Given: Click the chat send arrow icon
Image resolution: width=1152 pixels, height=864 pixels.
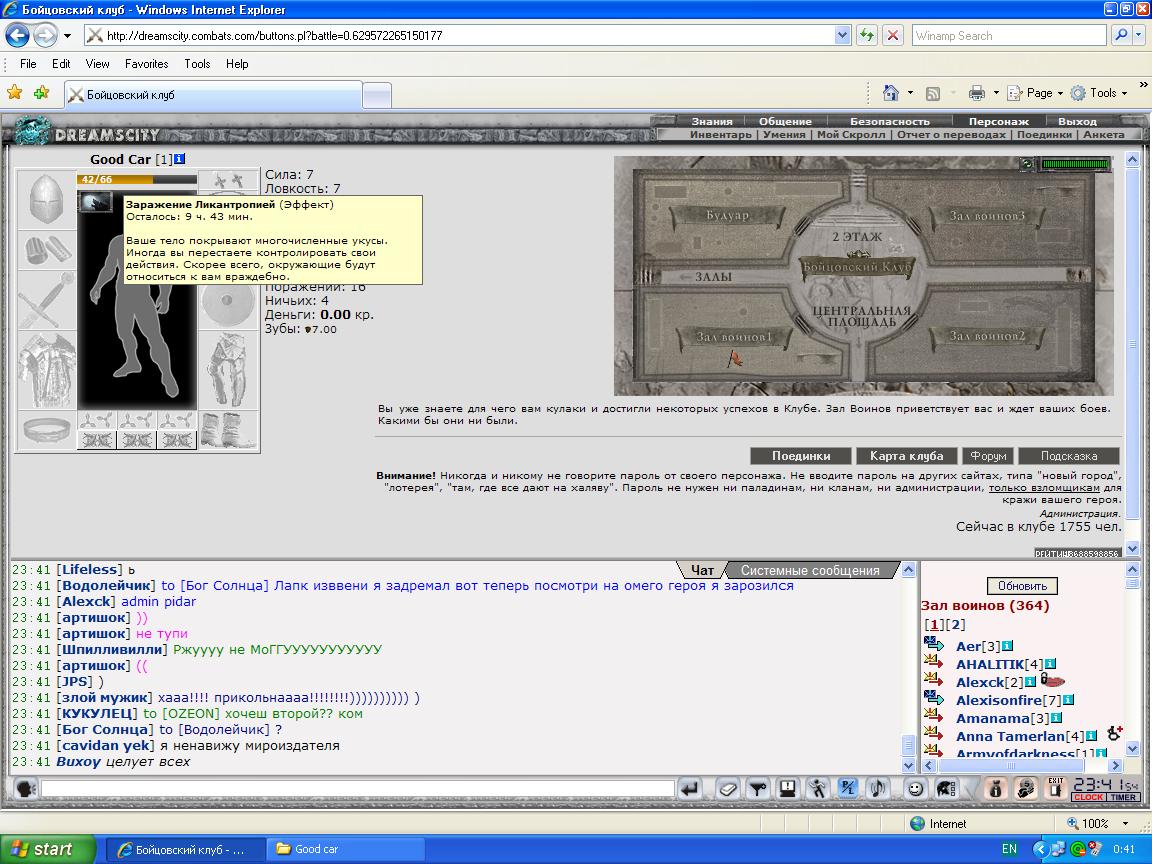Looking at the screenshot, I should (688, 789).
